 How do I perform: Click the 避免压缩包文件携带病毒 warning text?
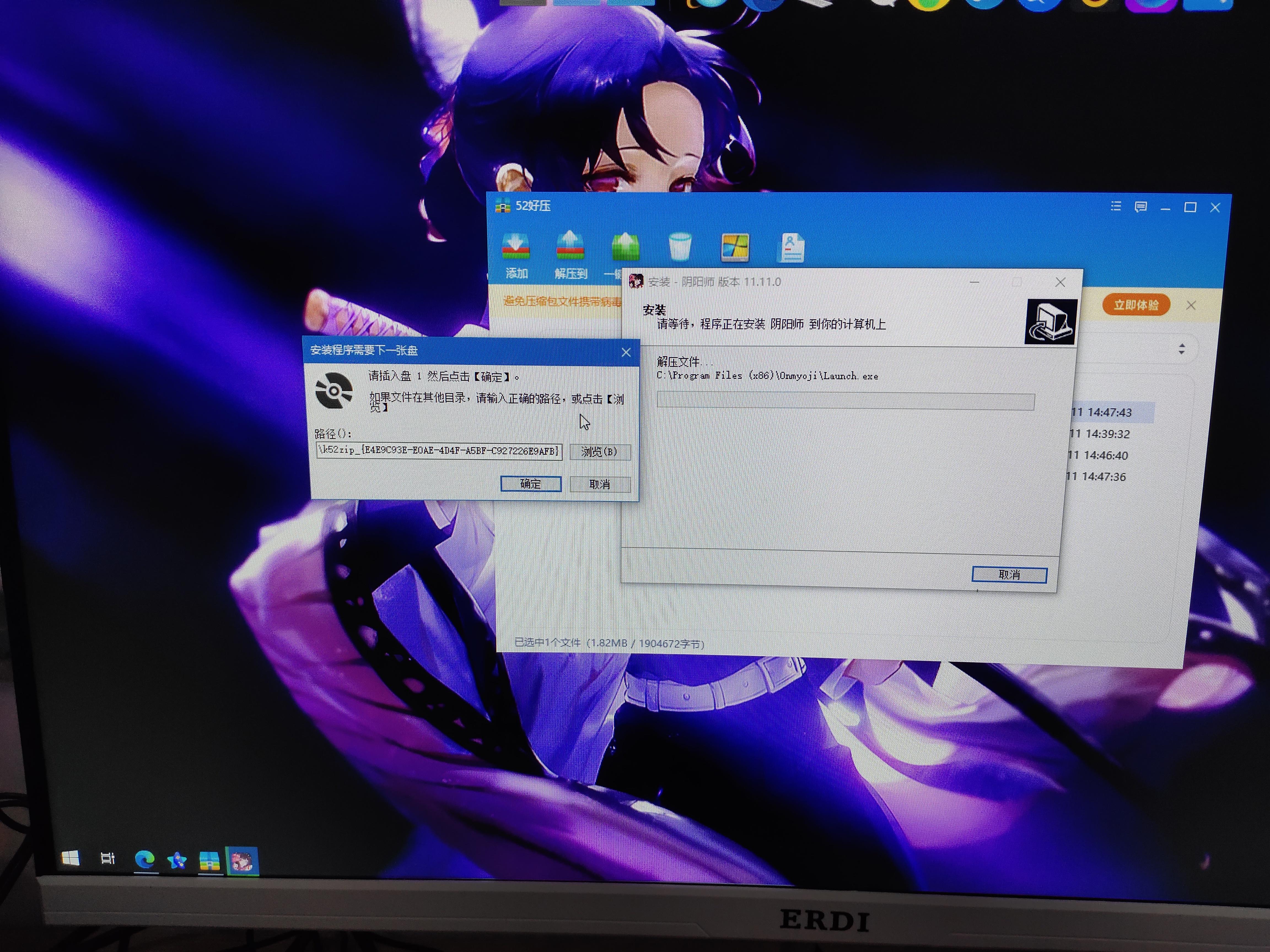(562, 301)
